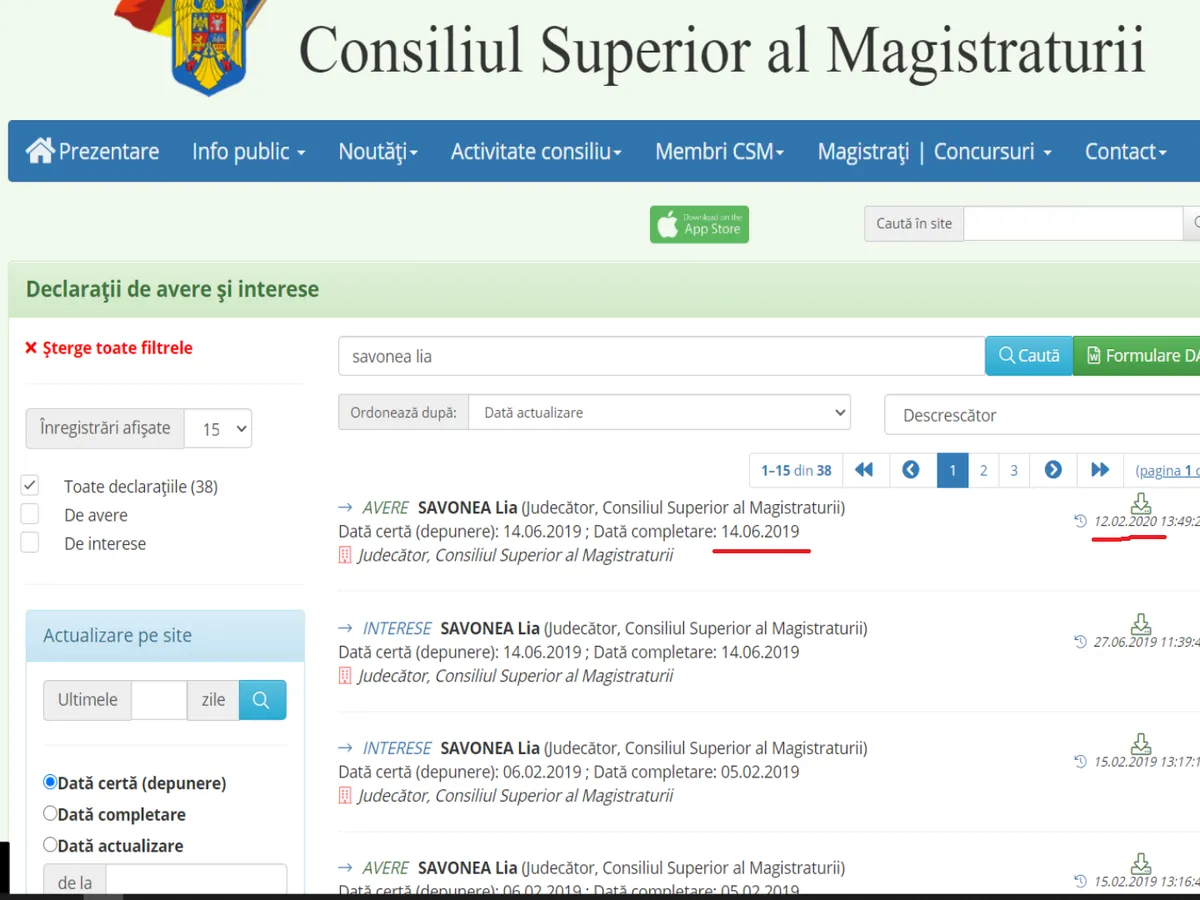Jump to last page double-arrow icon
Viewport: 1200px width, 900px height.
[1100, 470]
